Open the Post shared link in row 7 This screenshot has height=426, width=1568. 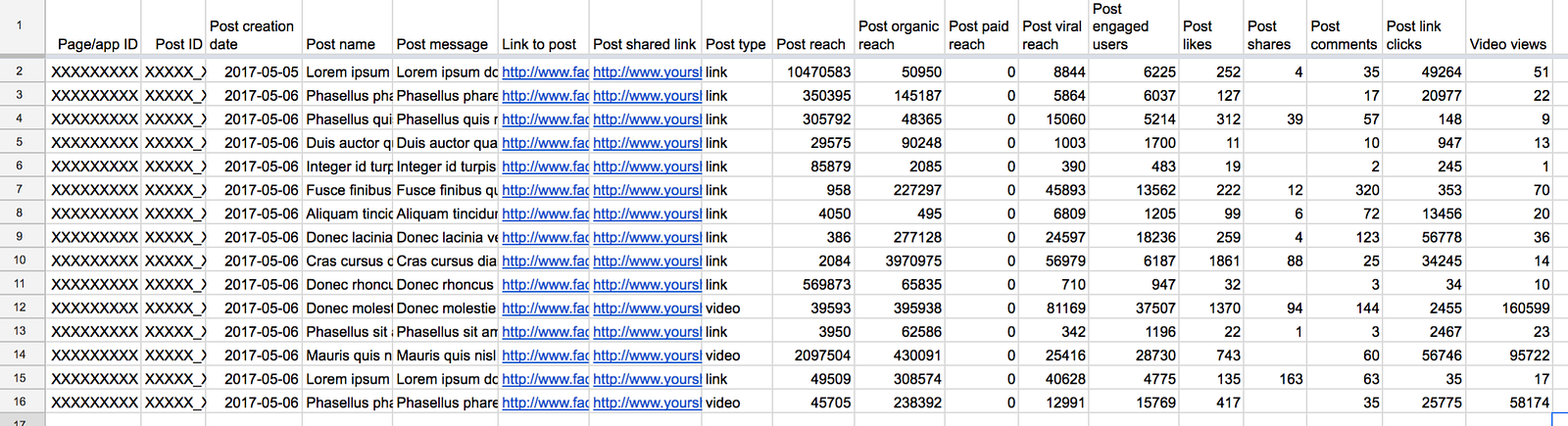[647, 190]
